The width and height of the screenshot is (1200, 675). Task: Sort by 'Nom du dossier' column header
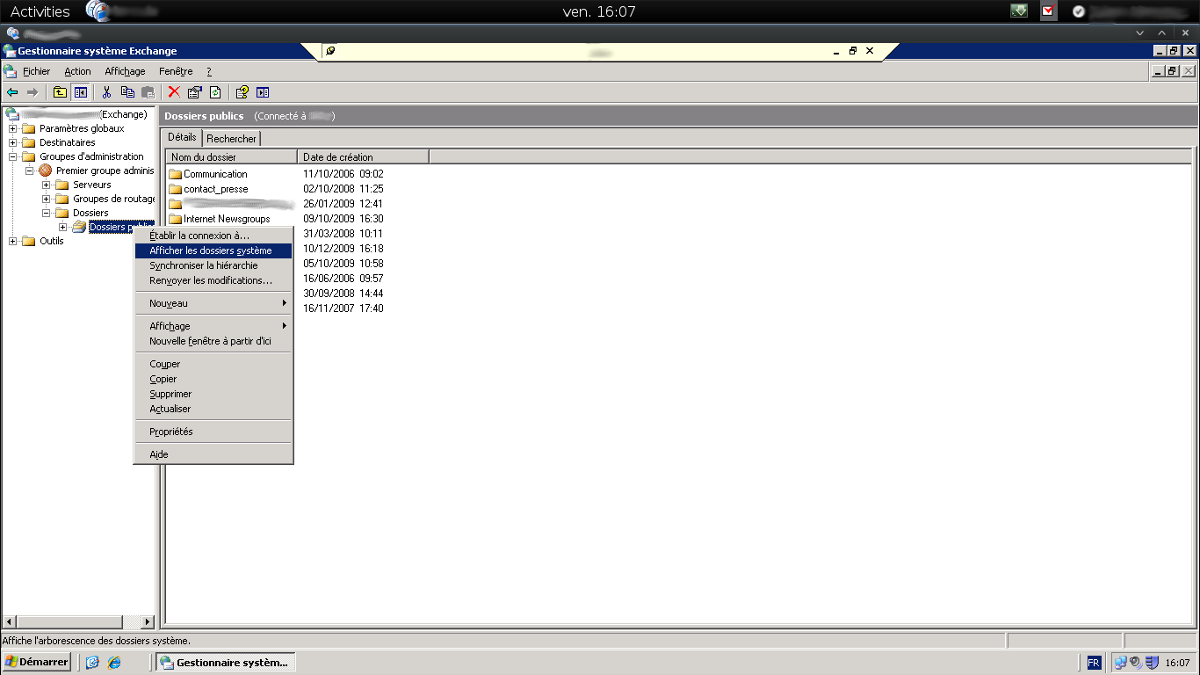pyautogui.click(x=232, y=157)
